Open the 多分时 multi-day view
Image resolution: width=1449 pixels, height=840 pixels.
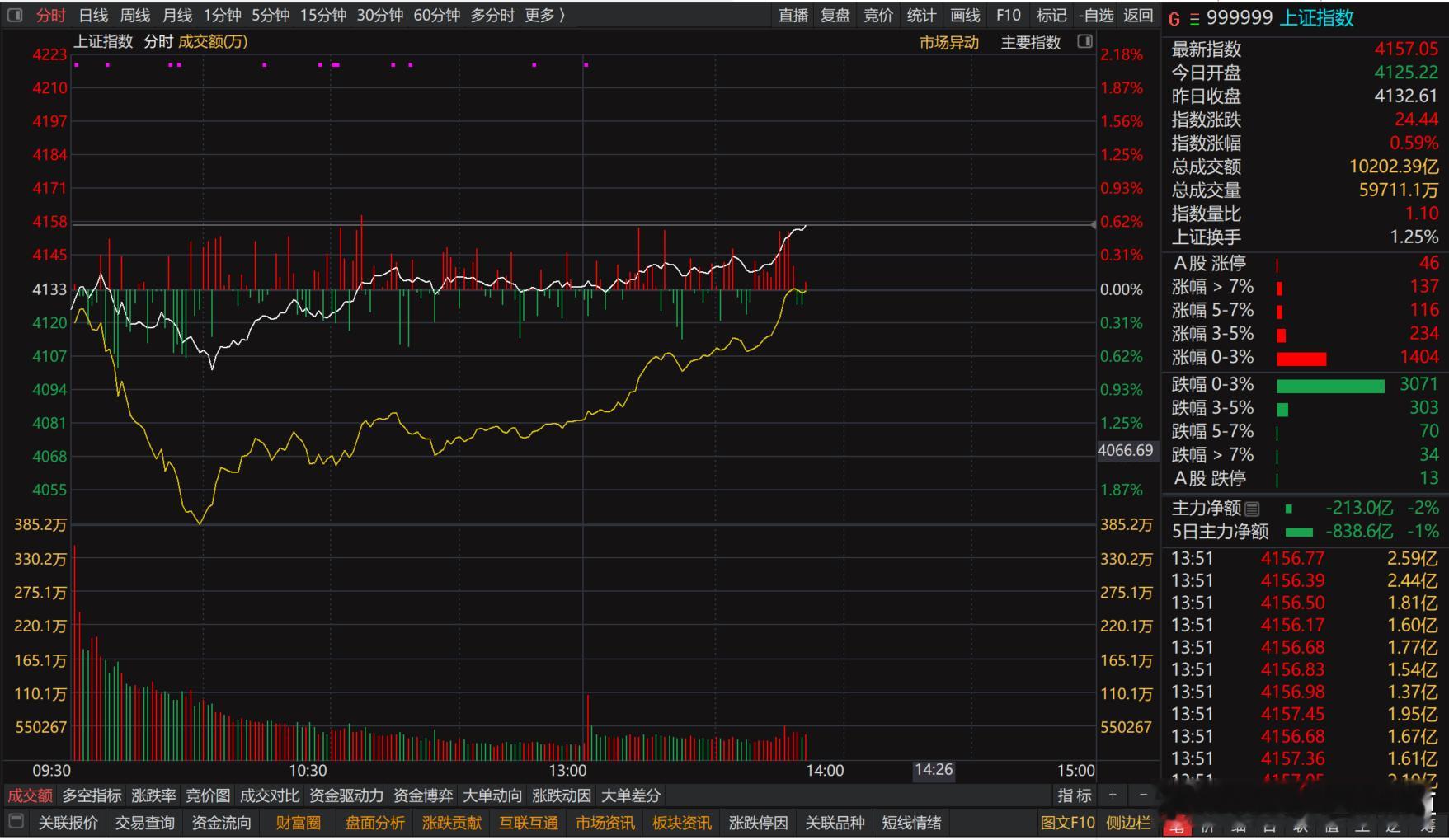pyautogui.click(x=492, y=16)
